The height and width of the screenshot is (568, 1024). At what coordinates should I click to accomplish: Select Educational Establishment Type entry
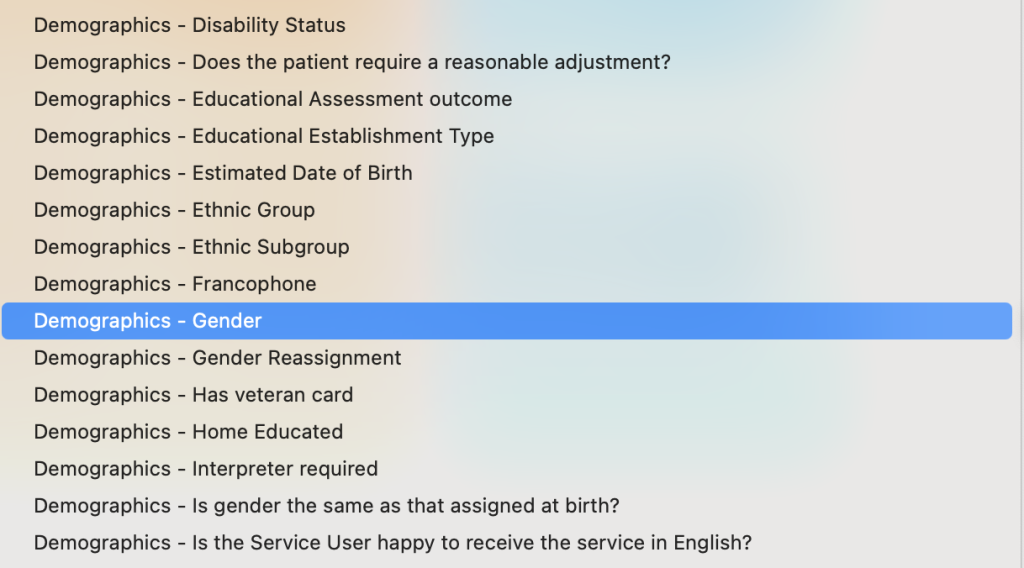pyautogui.click(x=264, y=136)
